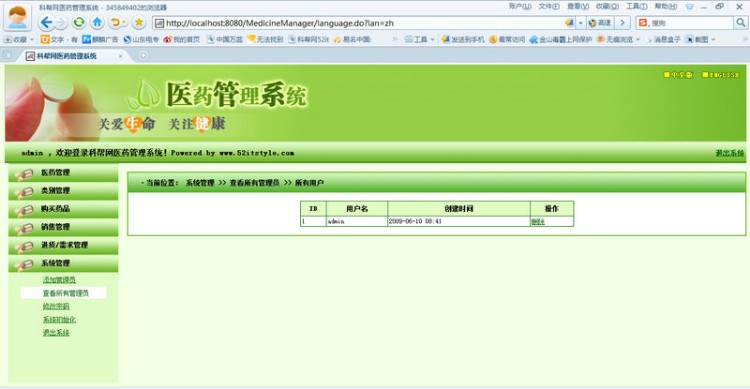Open the new tab plus button
Image resolution: width=750 pixels, height=389 pixels.
pyautogui.click(x=143, y=56)
